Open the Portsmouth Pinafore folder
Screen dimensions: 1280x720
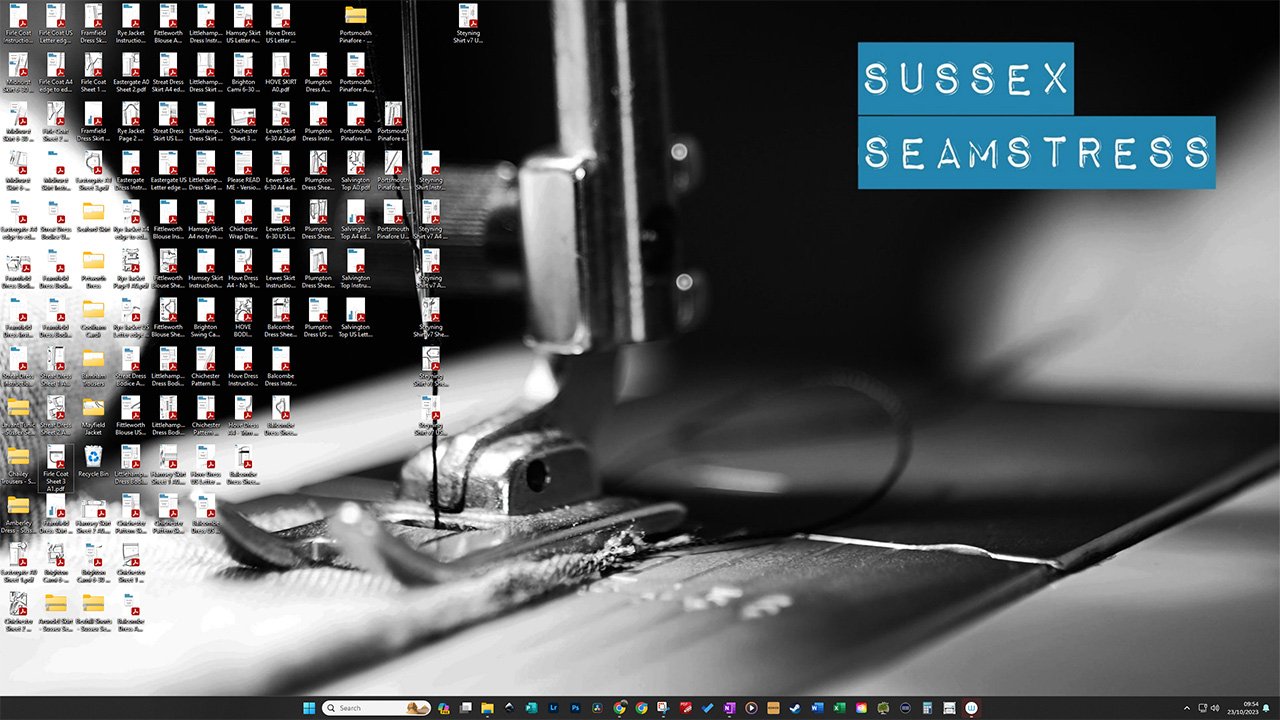coord(355,26)
